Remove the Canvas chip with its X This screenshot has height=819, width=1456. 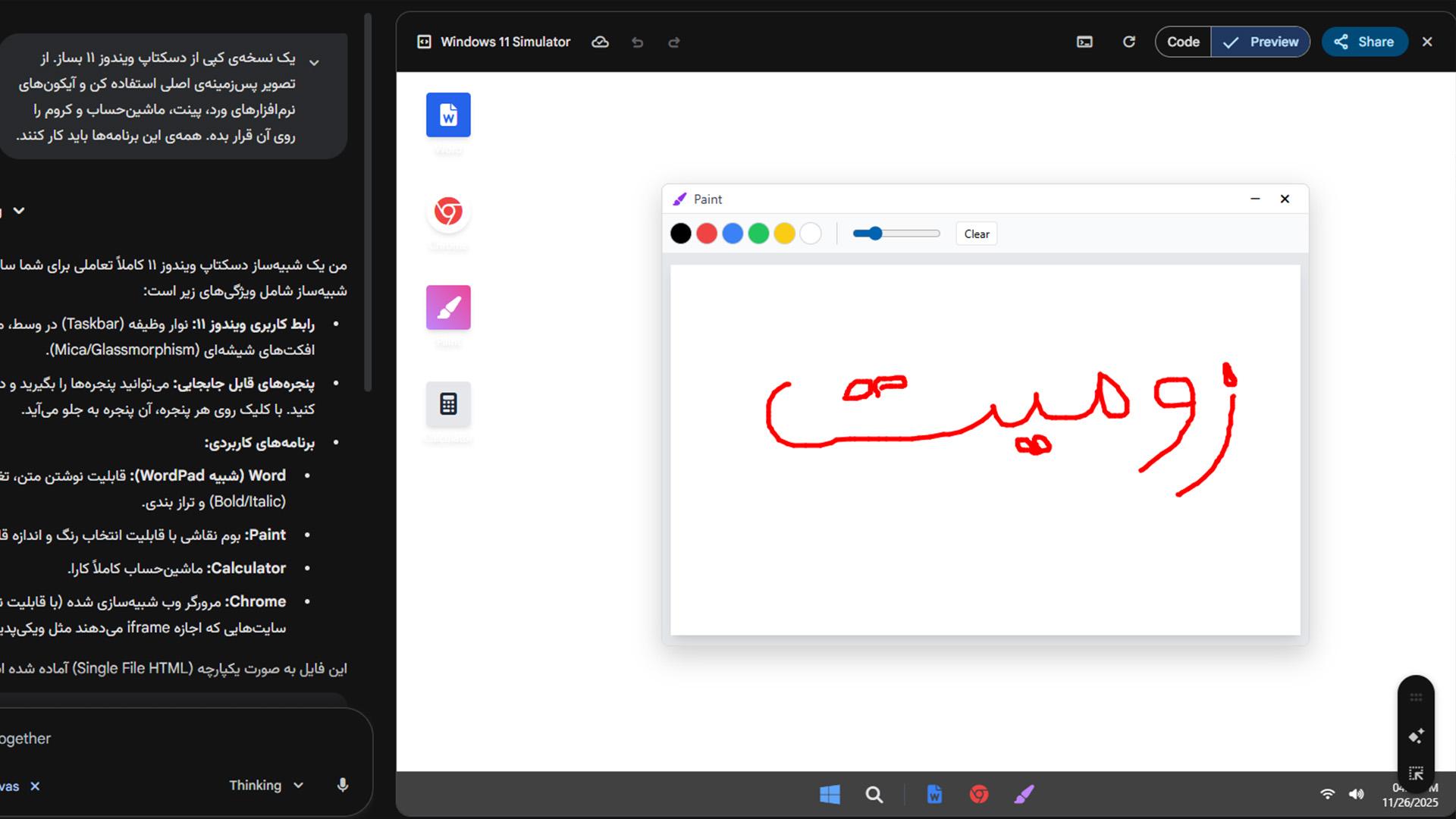35,786
